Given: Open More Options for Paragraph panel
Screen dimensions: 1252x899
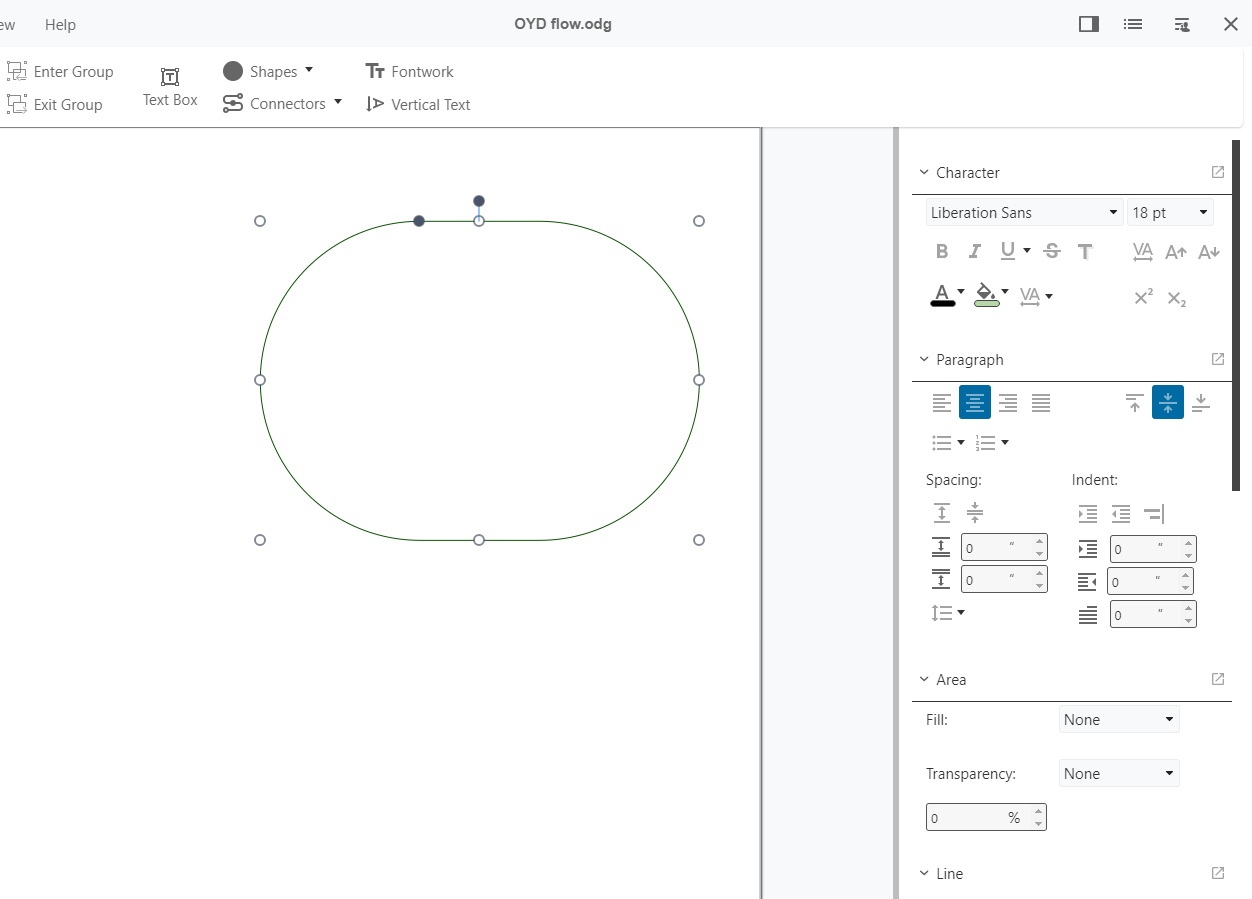Looking at the screenshot, I should tap(1218, 359).
